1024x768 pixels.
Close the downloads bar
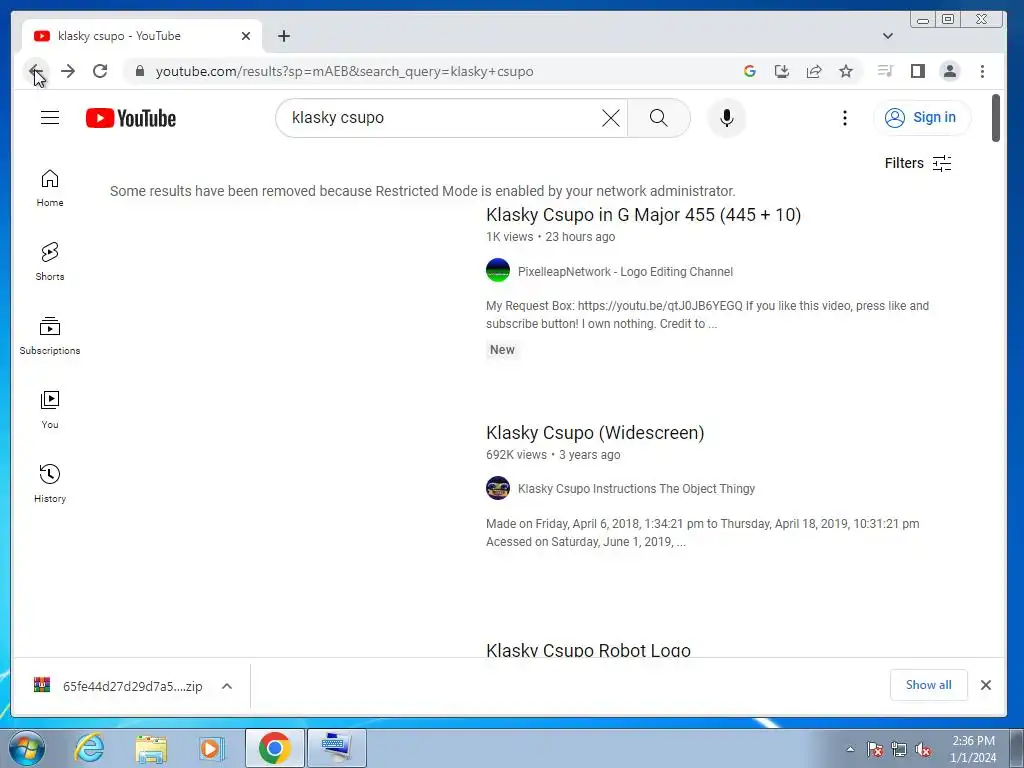tap(985, 684)
